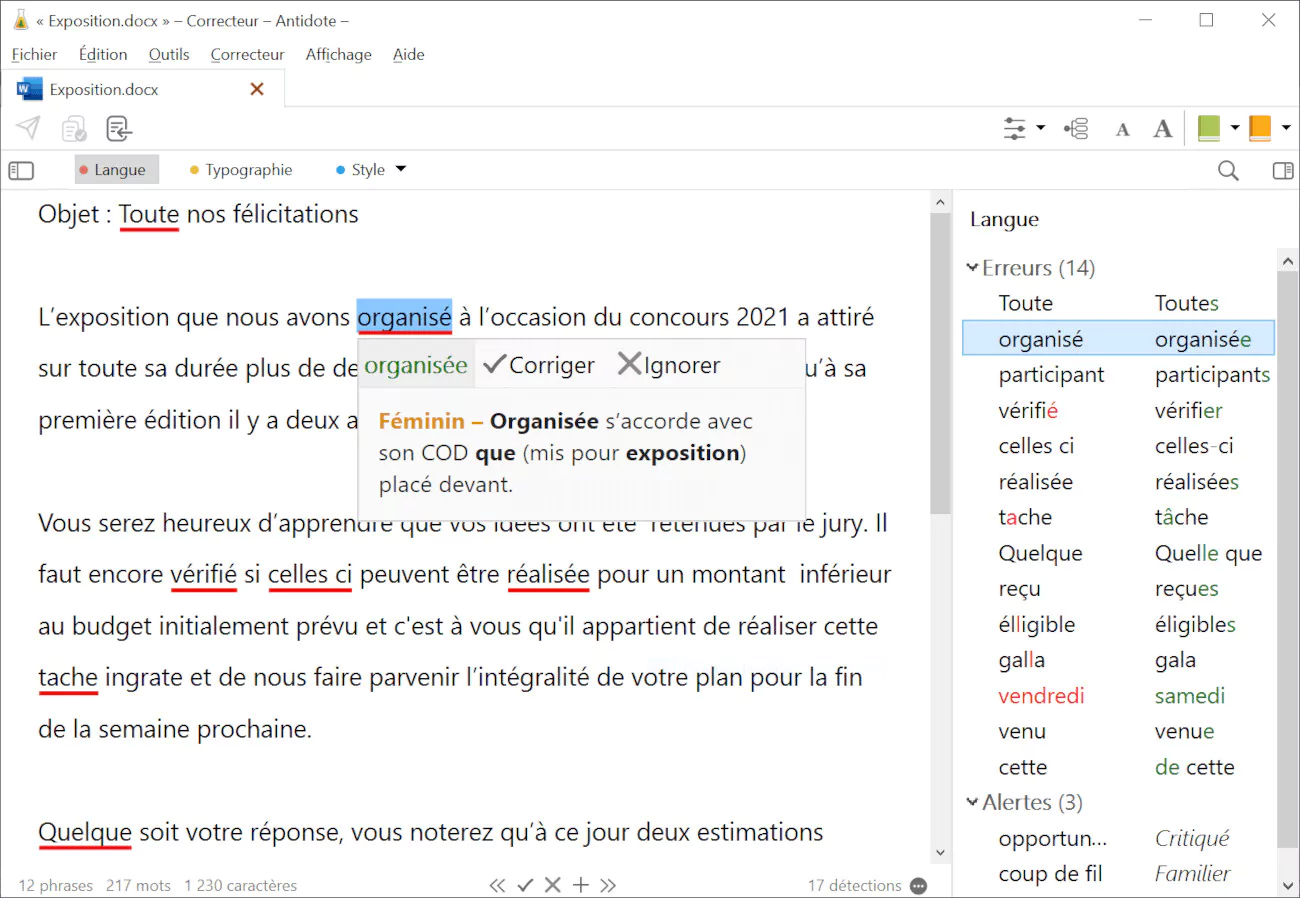Open the Style dropdown arrow
Screen dimensions: 1300x898
(x=401, y=169)
